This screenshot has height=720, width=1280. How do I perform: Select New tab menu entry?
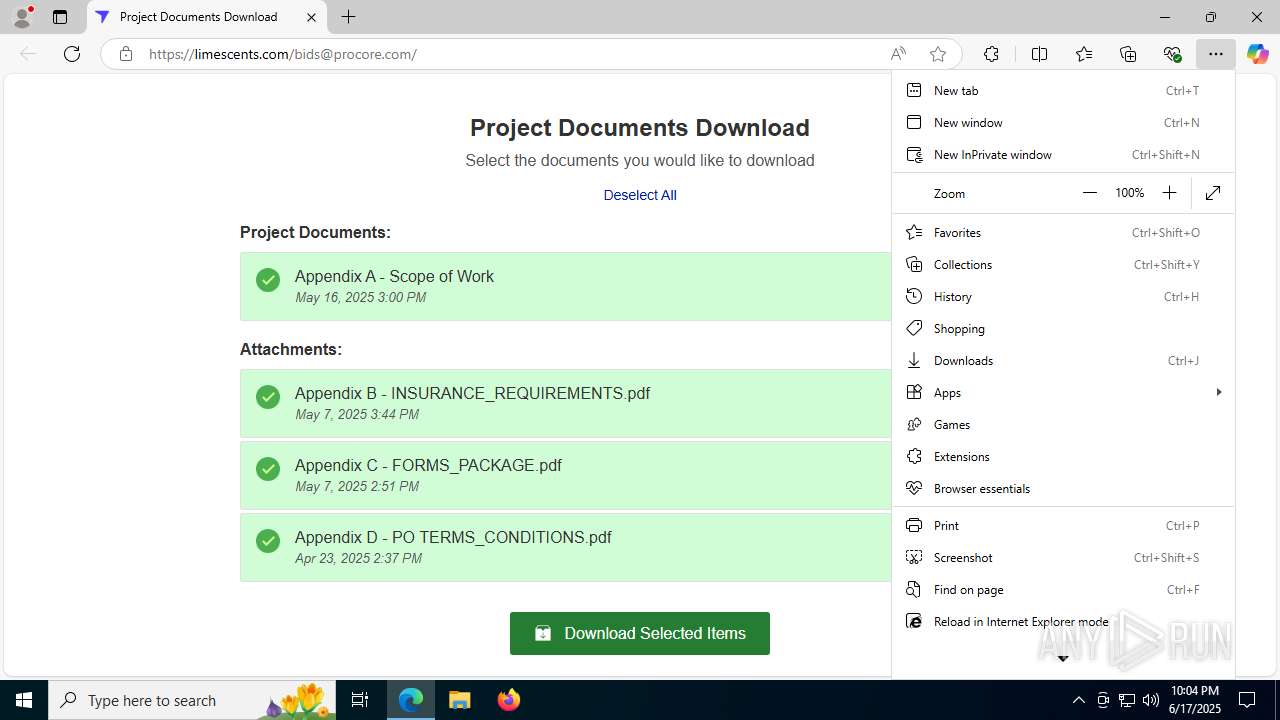click(1063, 90)
